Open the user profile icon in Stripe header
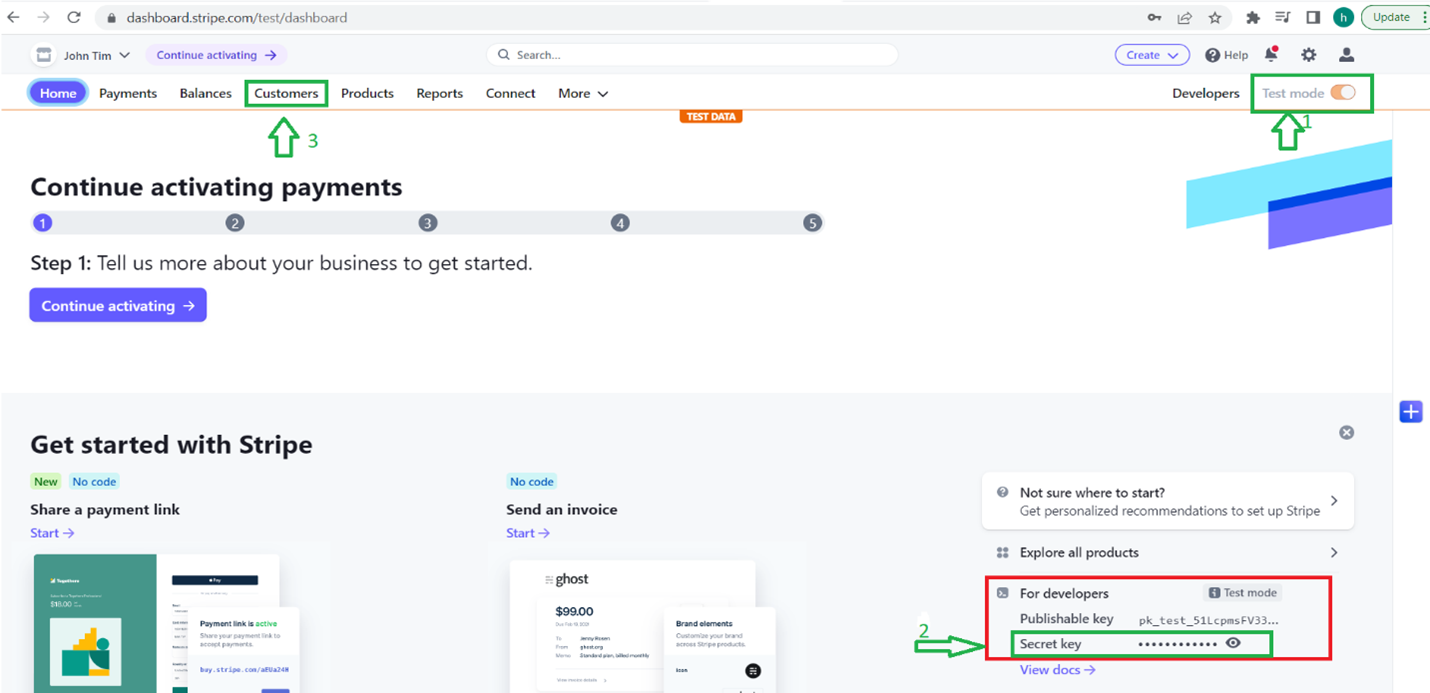 point(1347,55)
